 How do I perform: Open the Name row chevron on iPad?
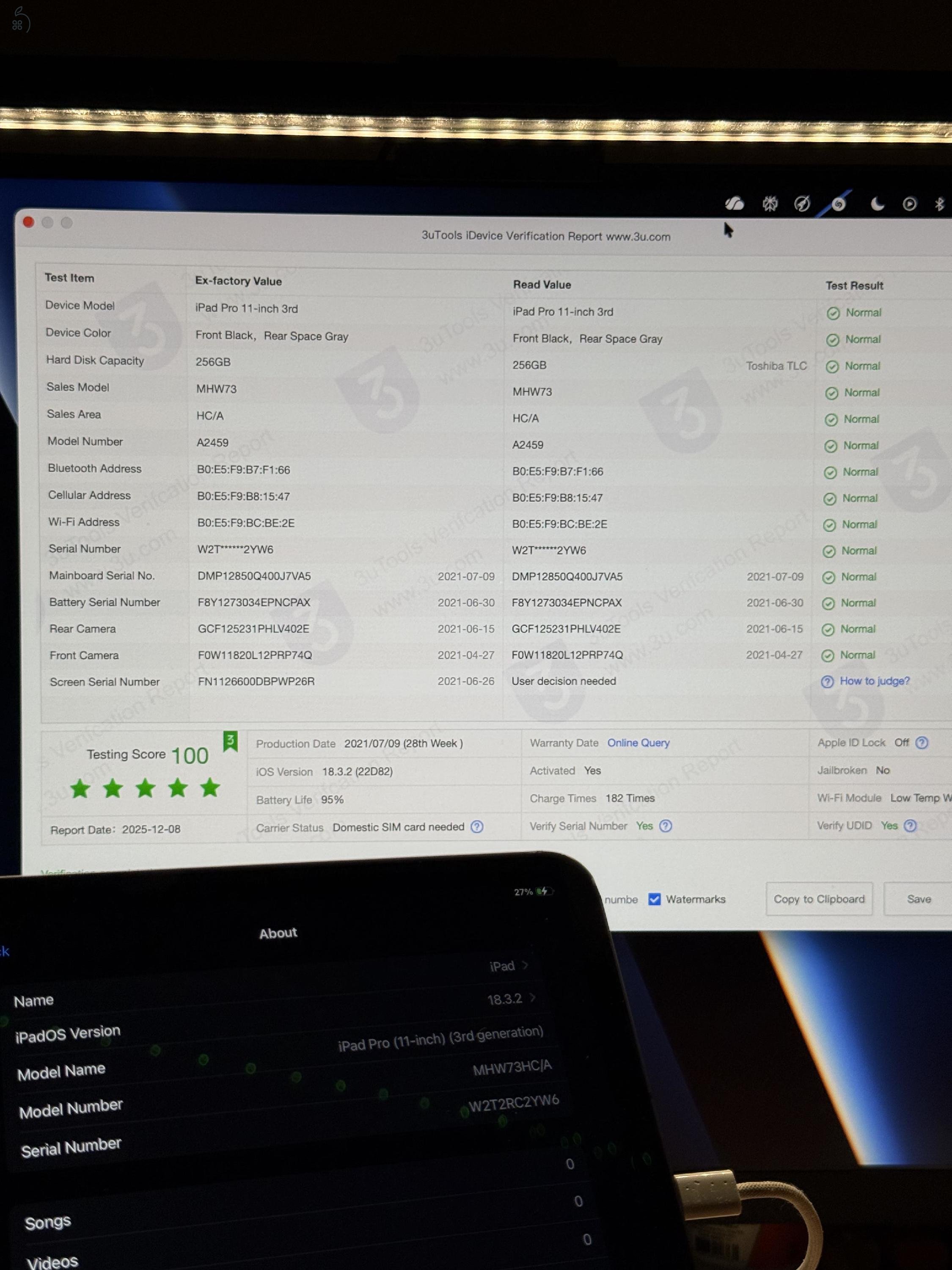pyautogui.click(x=525, y=965)
